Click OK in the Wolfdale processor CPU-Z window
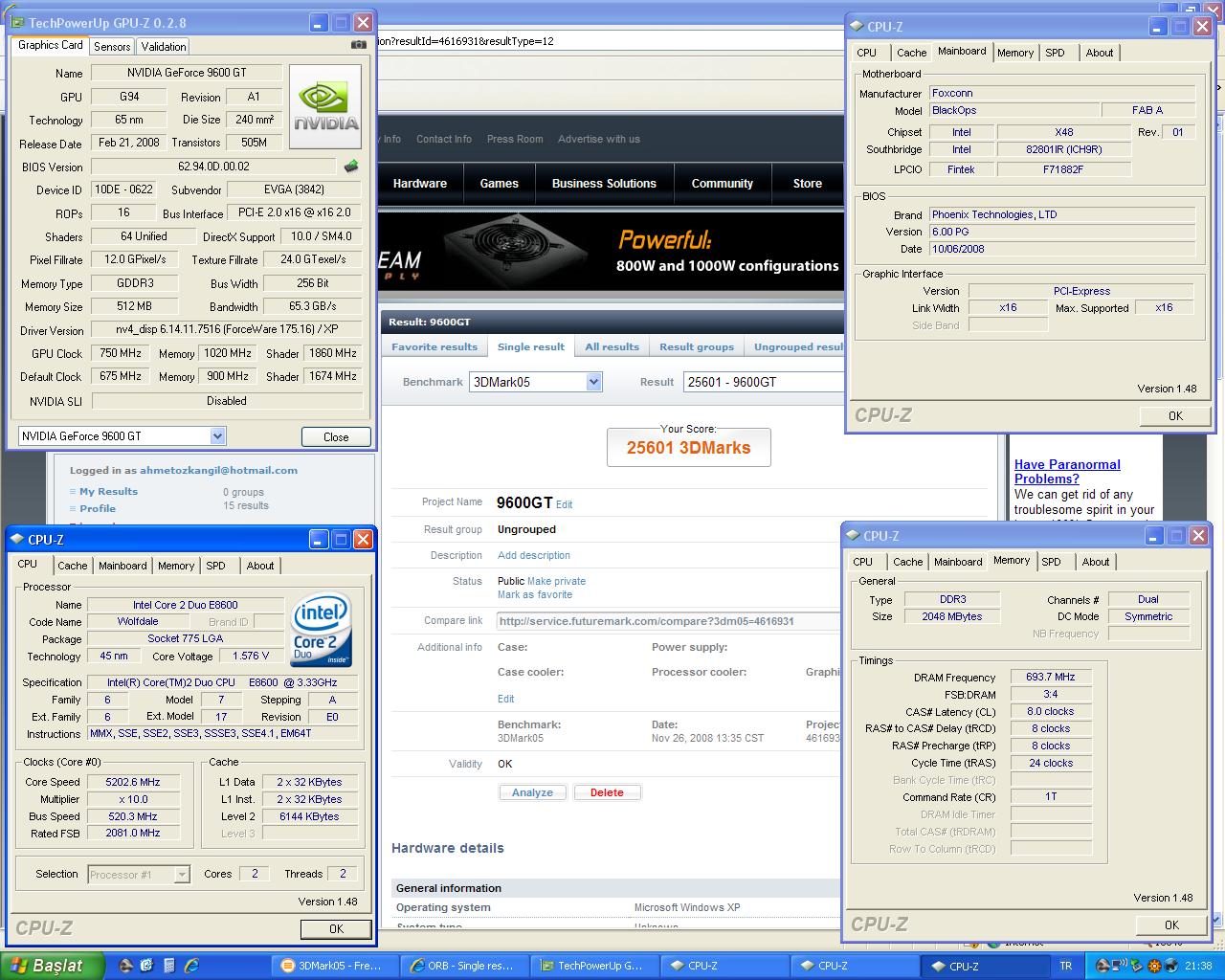The image size is (1225, 980). click(x=336, y=928)
